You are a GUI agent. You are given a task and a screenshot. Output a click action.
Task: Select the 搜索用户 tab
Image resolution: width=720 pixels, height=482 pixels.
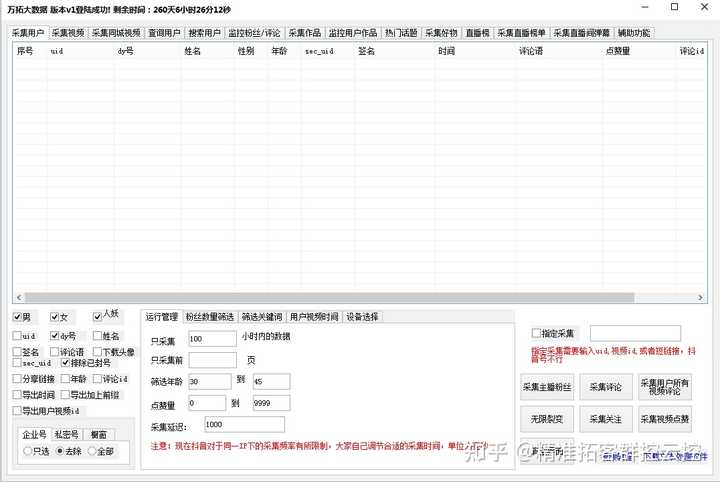[x=204, y=33]
